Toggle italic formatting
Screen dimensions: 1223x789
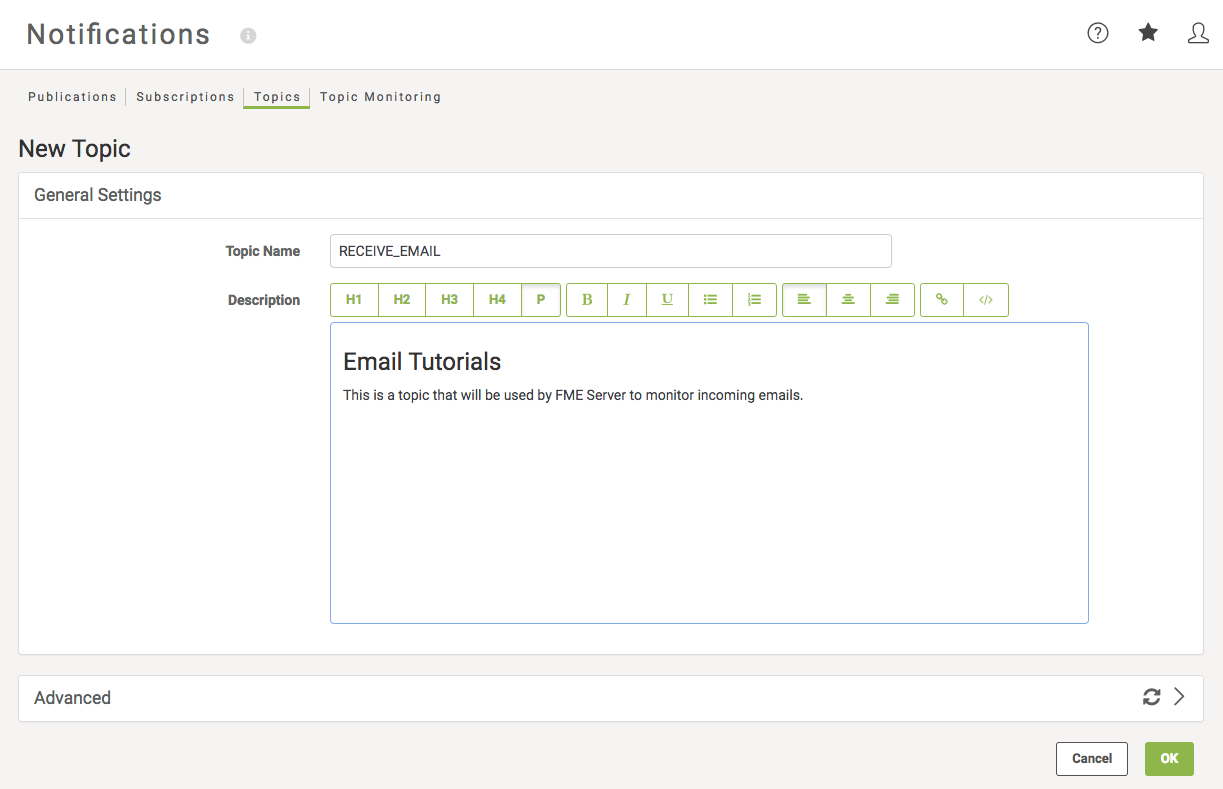[627, 300]
